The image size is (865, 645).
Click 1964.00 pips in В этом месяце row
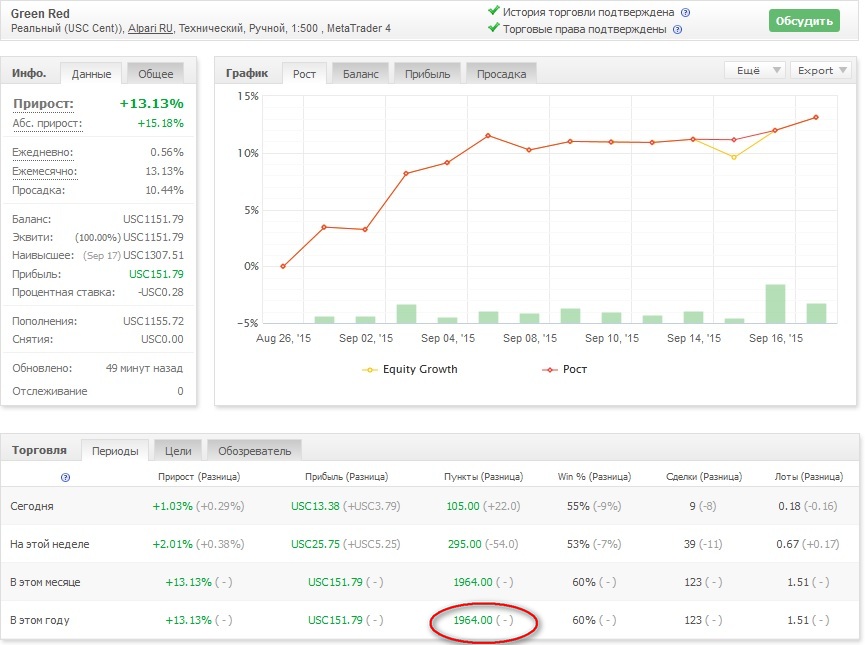click(x=473, y=582)
